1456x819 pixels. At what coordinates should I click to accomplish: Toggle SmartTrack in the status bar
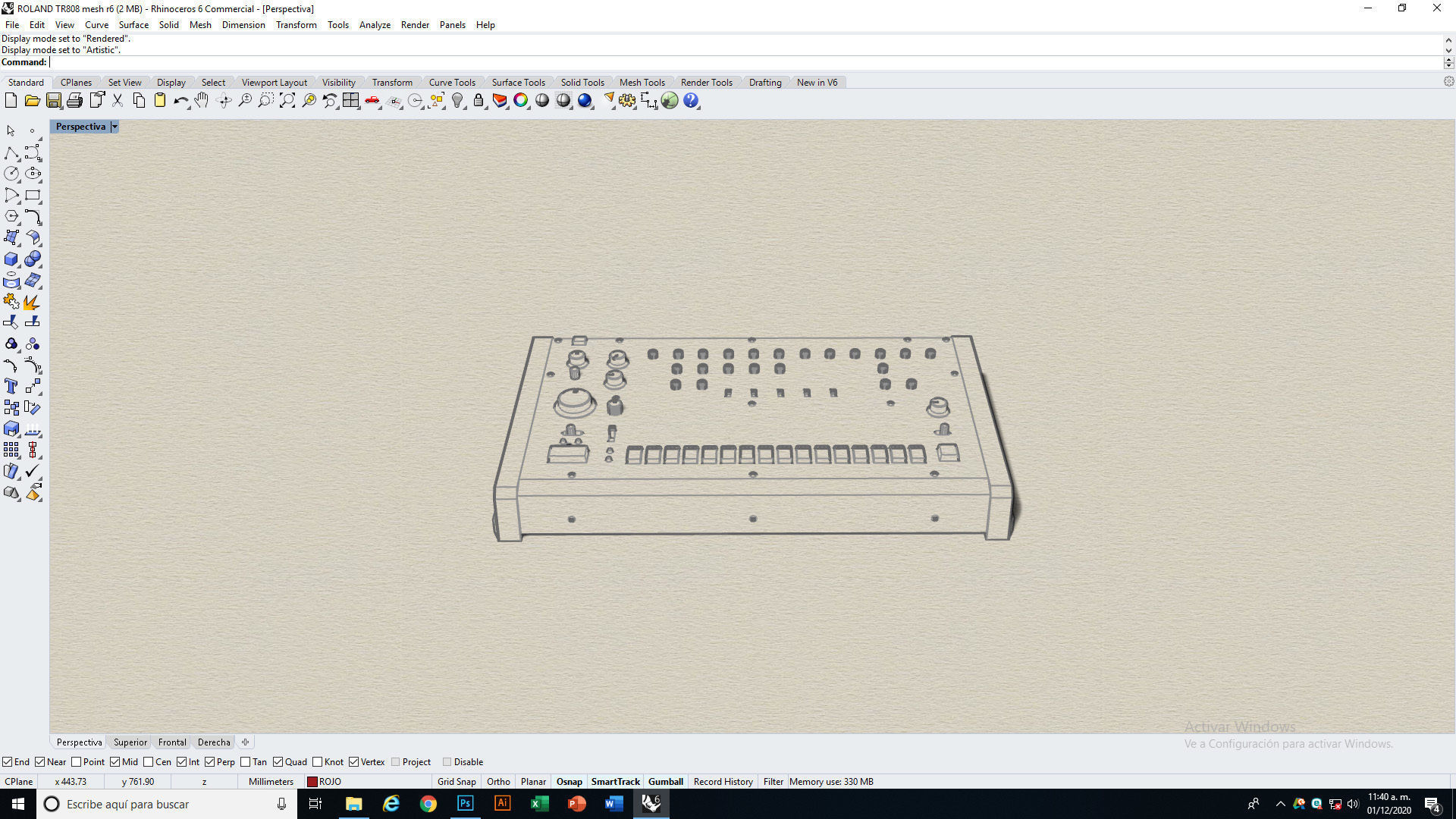click(615, 782)
